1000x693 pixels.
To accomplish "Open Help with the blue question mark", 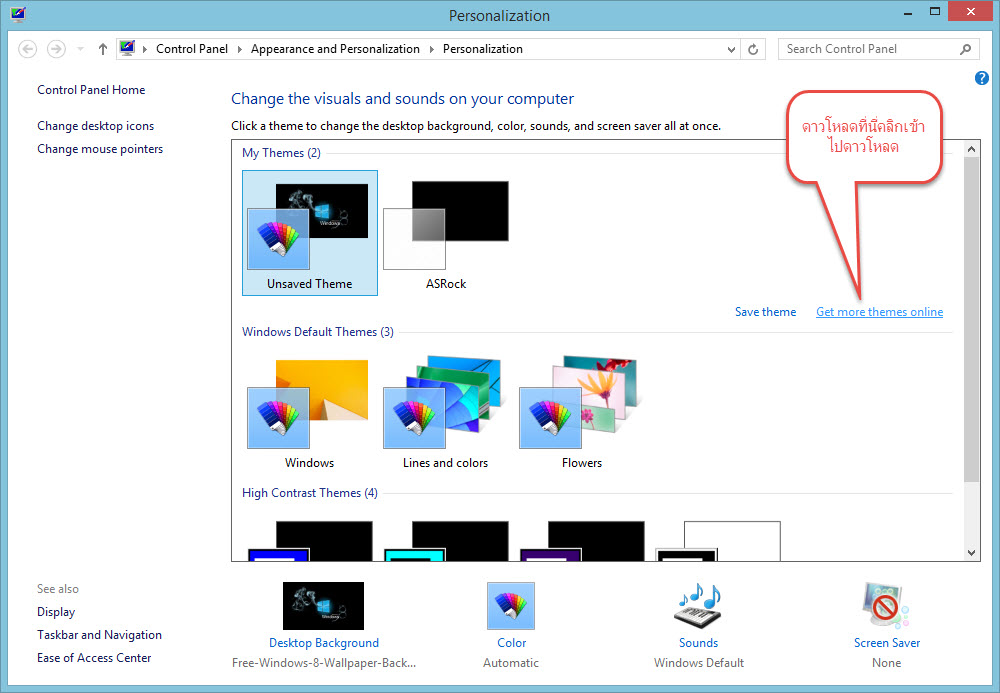I will coord(982,78).
